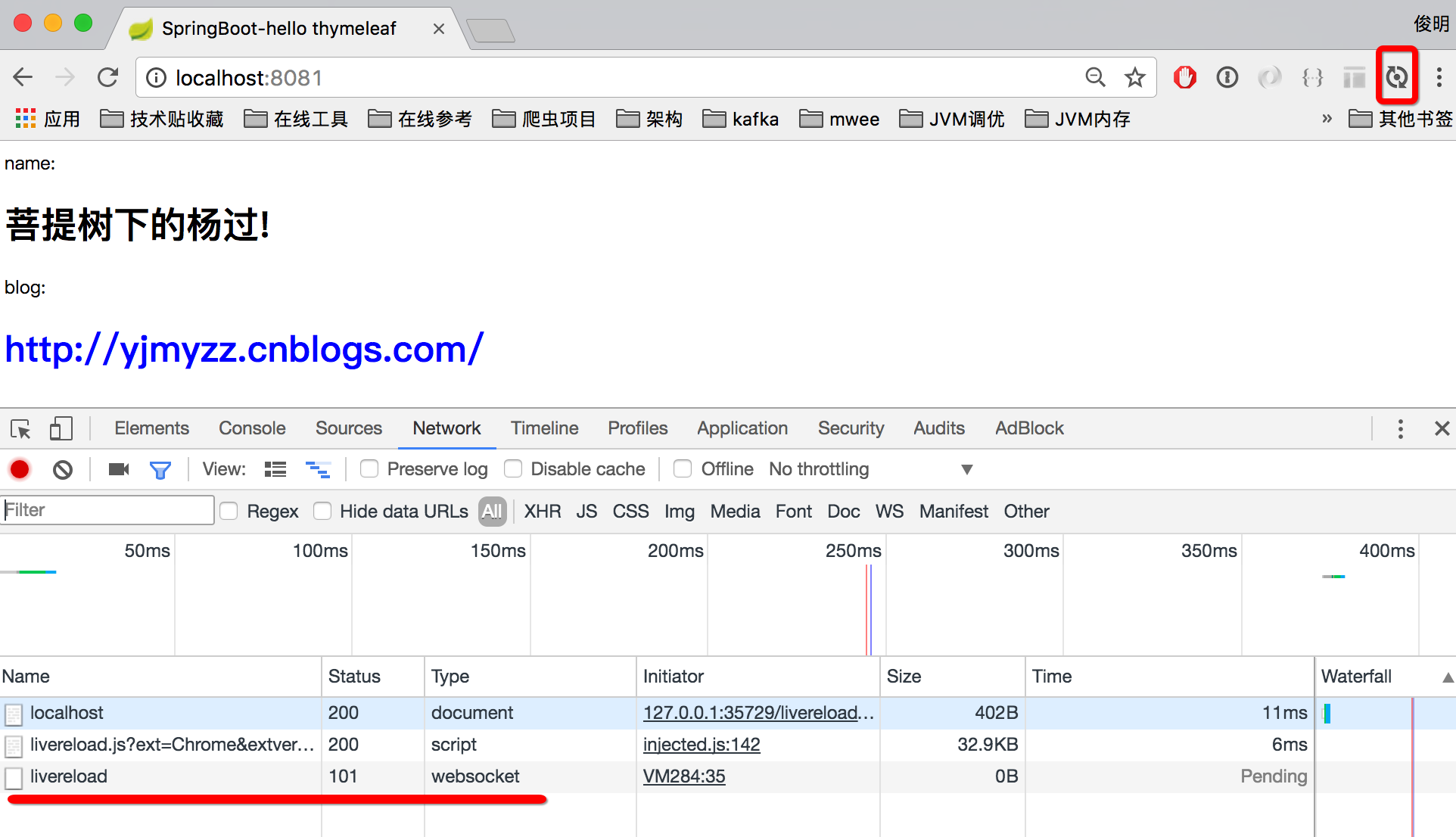Viewport: 1456px width, 837px height.
Task: Click the browser forward arrow
Action: [66, 77]
